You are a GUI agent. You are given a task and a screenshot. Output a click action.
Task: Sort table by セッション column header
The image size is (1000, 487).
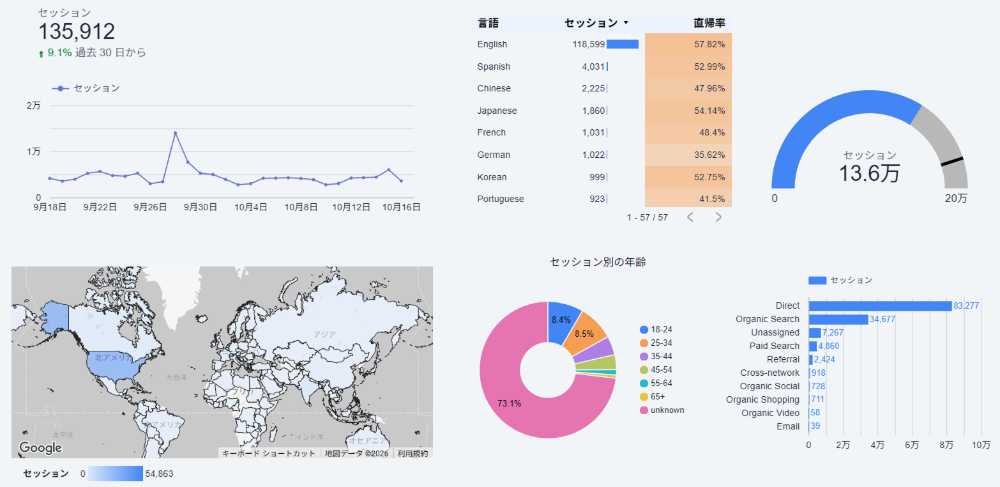click(596, 24)
